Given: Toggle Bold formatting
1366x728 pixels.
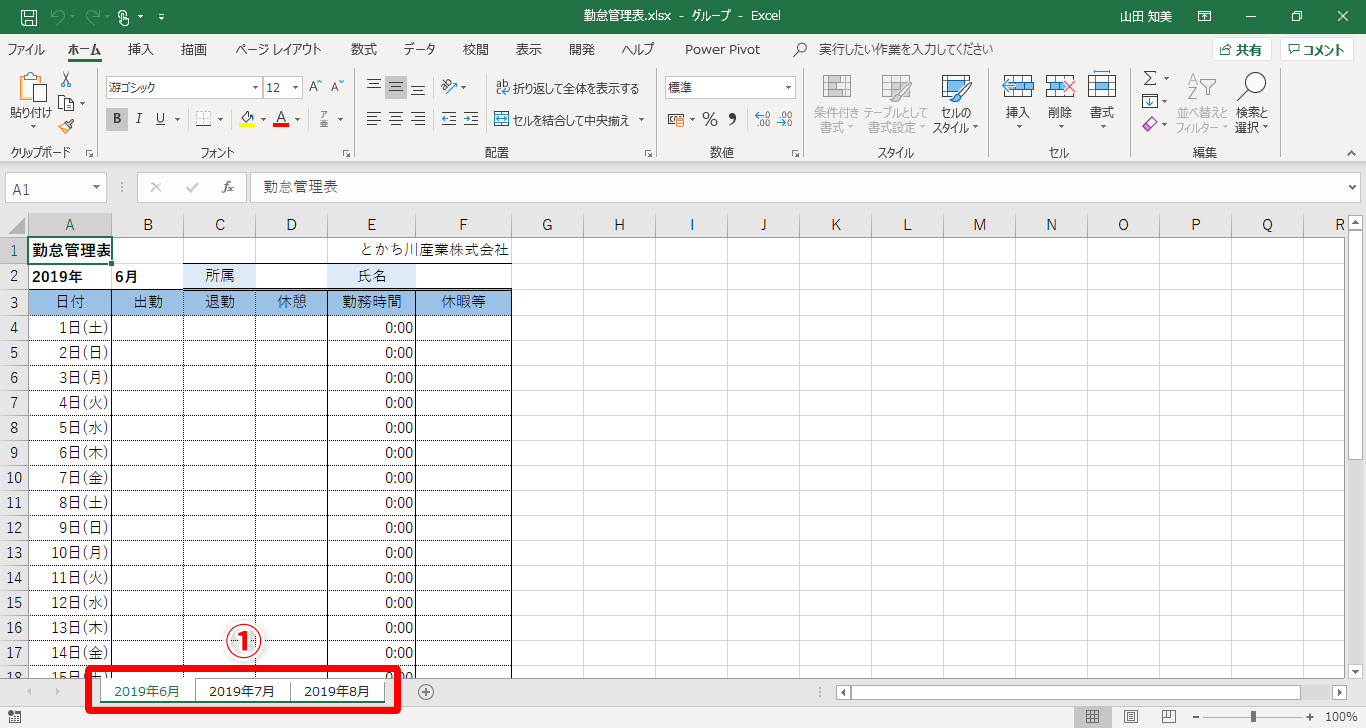Looking at the screenshot, I should coord(117,119).
